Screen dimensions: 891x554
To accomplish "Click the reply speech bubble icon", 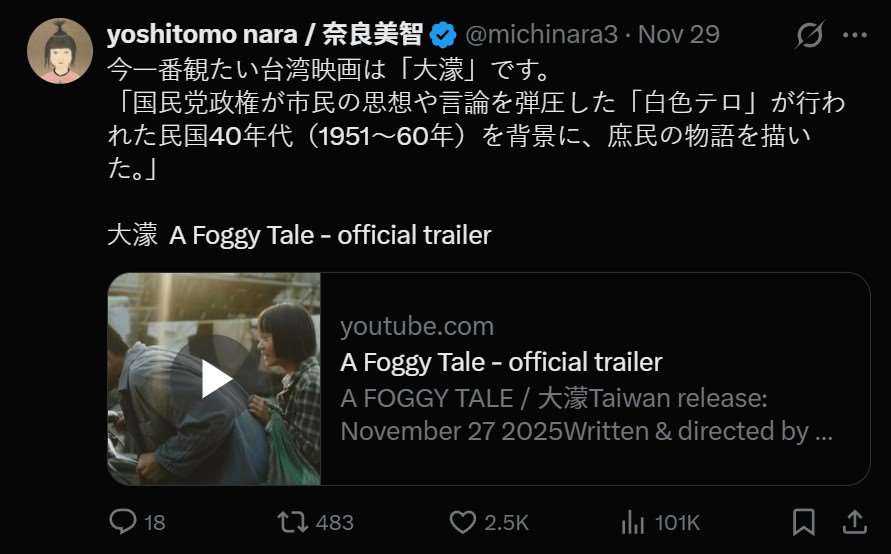I will [122, 522].
